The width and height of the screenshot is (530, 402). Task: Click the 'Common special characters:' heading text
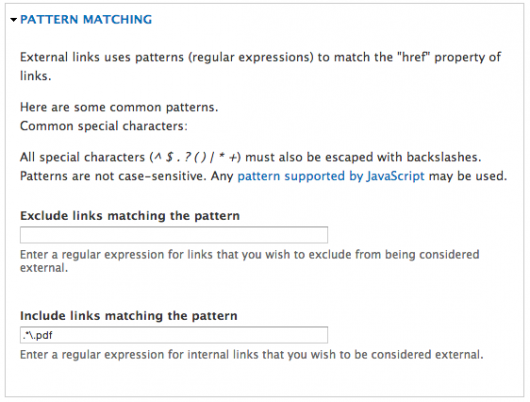pyautogui.click(x=103, y=126)
